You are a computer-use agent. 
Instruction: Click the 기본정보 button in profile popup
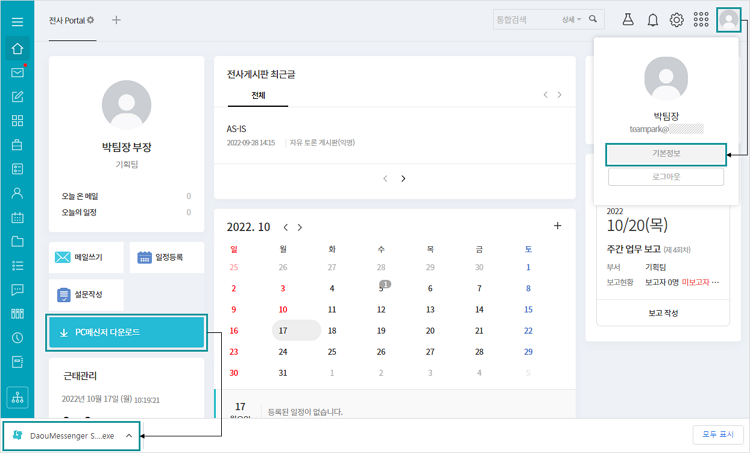click(x=665, y=154)
